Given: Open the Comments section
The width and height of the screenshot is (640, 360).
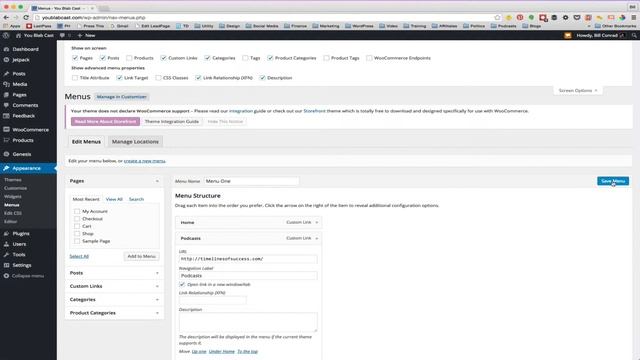Looking at the screenshot, I should pos(25,105).
